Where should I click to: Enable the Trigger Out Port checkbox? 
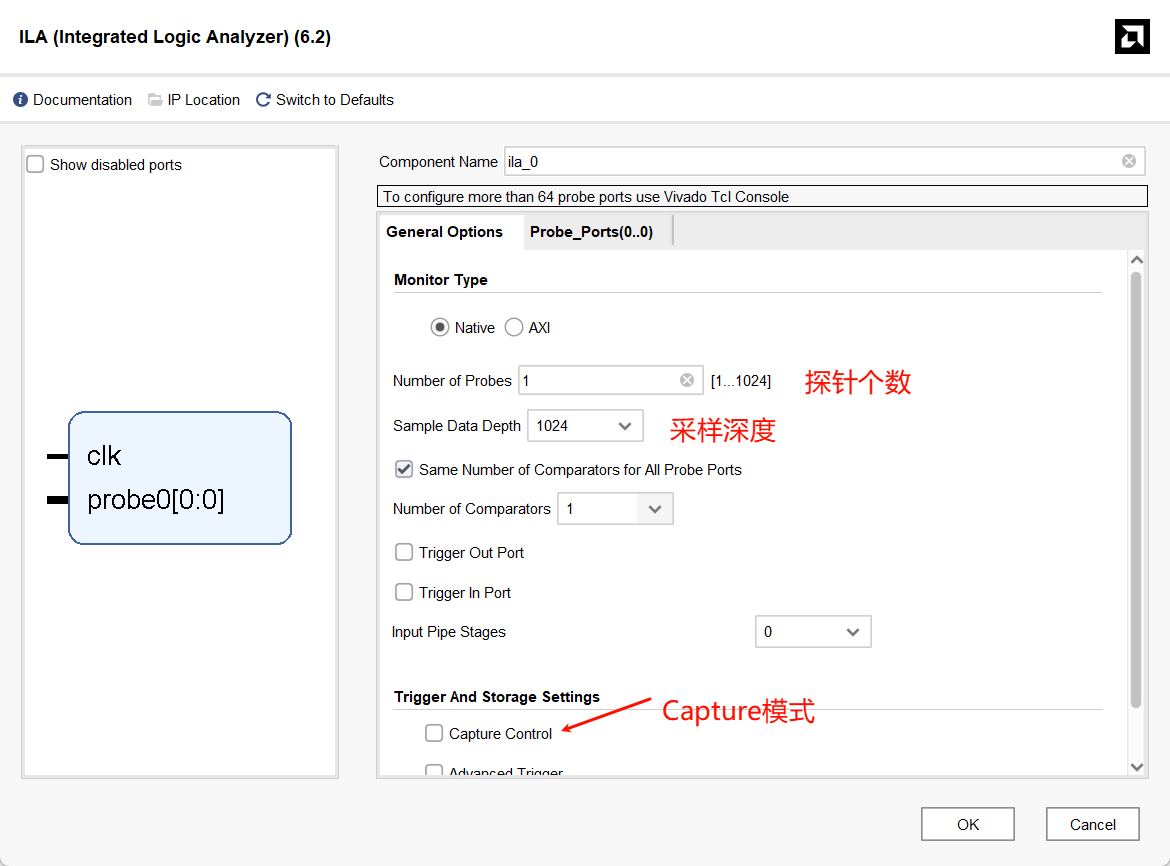tap(404, 552)
